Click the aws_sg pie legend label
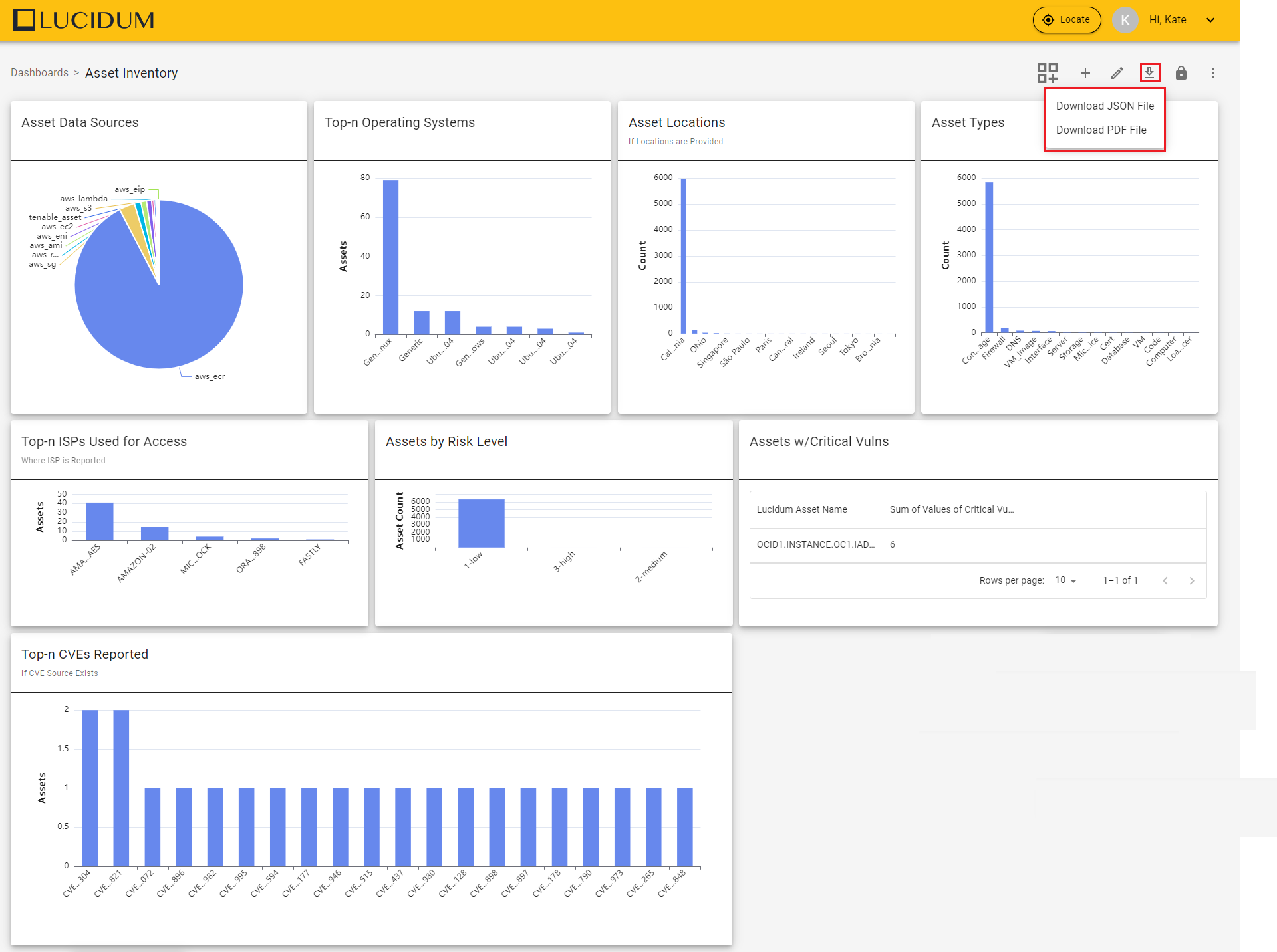 (43, 264)
